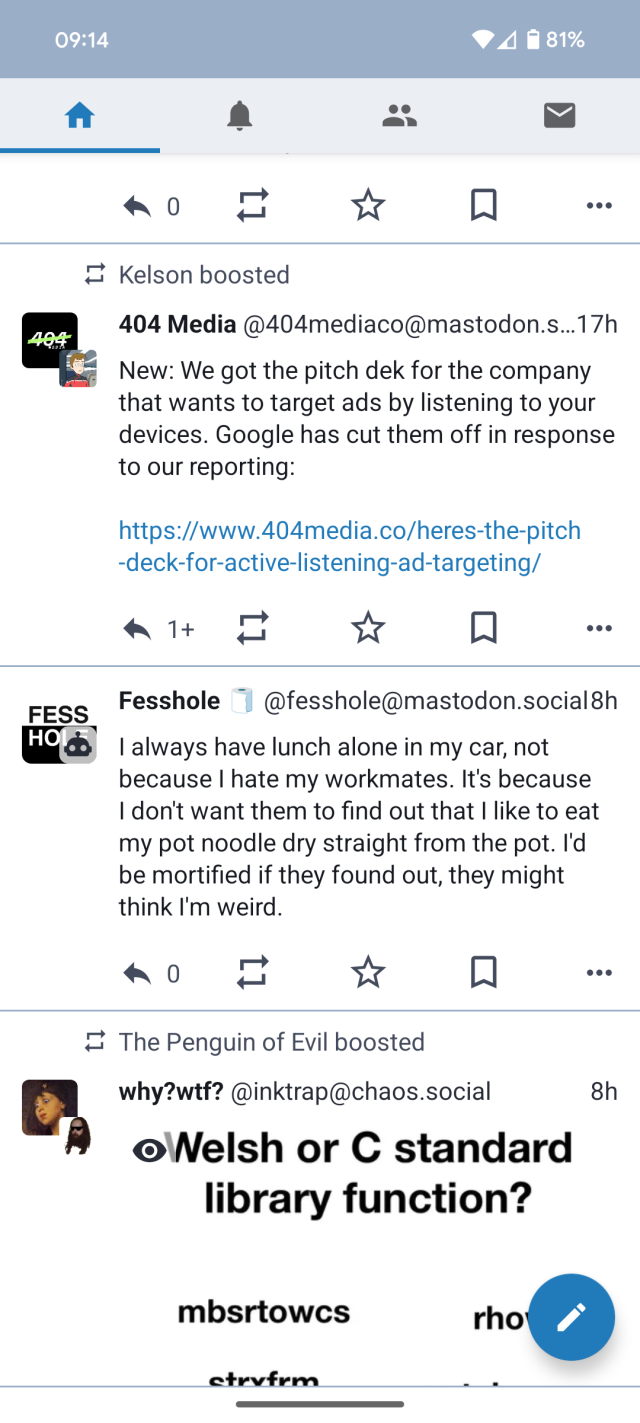Screen dimensions: 640x1423
Task: Open more options on Fesshole post
Action: 598,972
